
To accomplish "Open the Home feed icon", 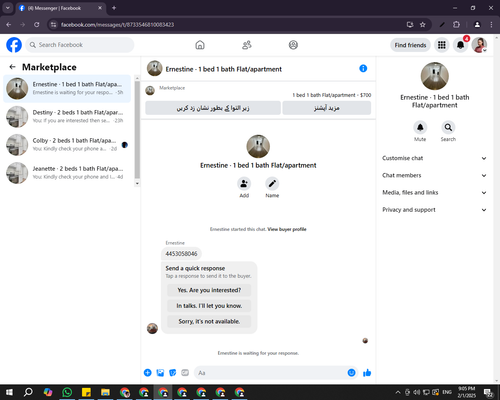I will click(x=200, y=45).
